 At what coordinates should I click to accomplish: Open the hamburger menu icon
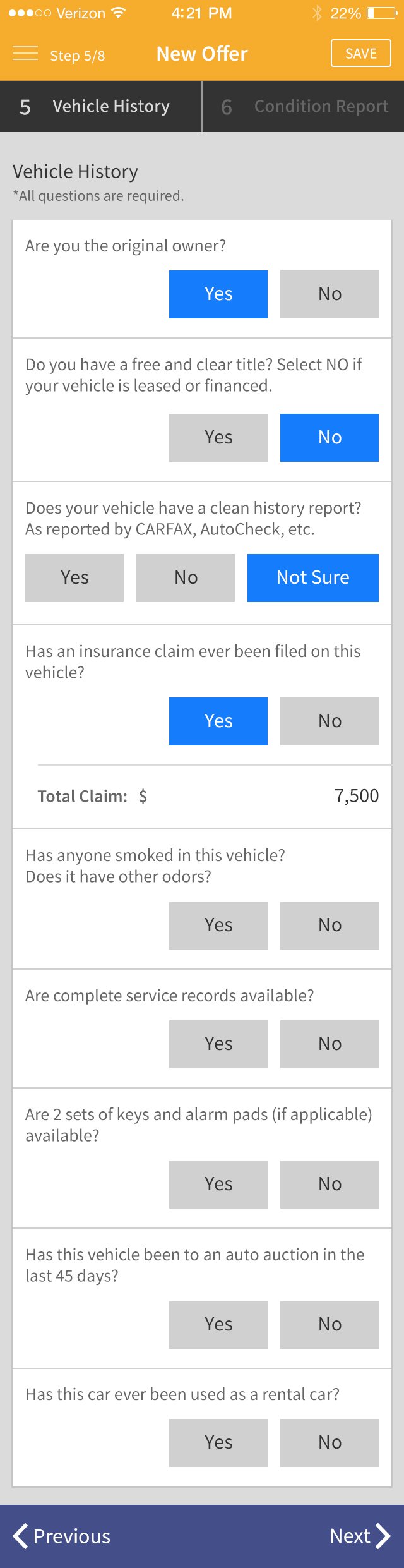pos(25,54)
